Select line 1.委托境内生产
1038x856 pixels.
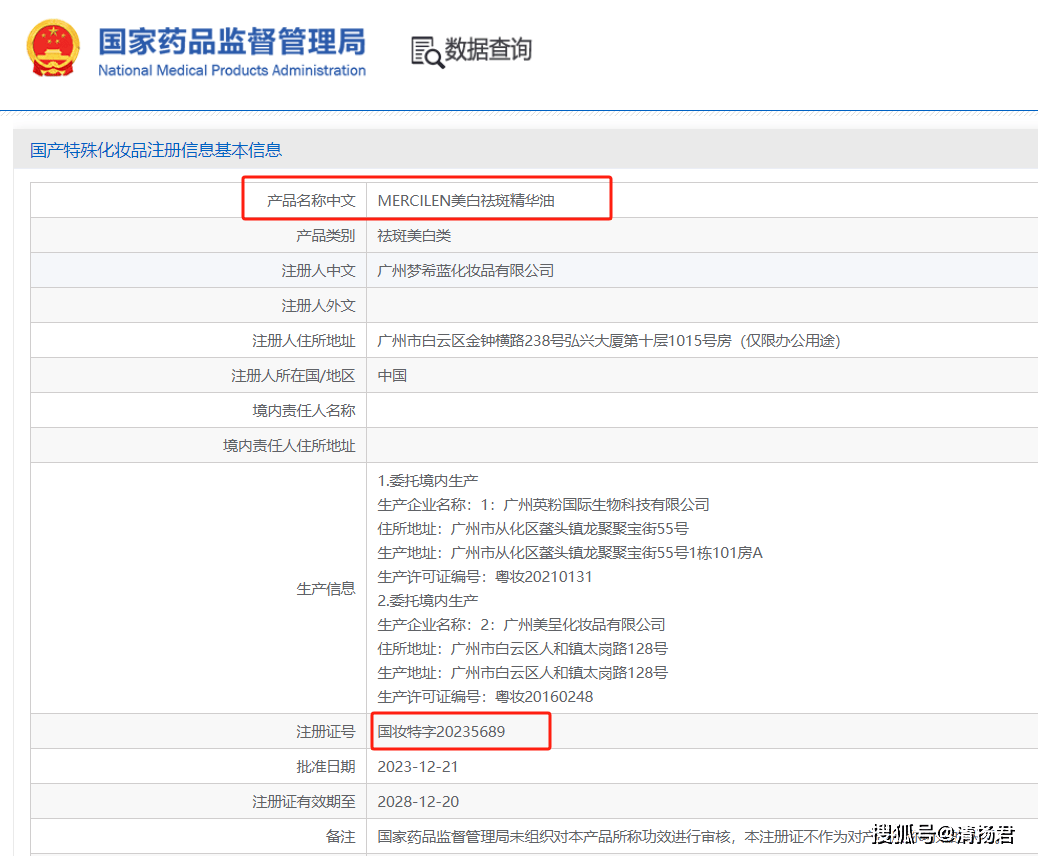coord(428,481)
